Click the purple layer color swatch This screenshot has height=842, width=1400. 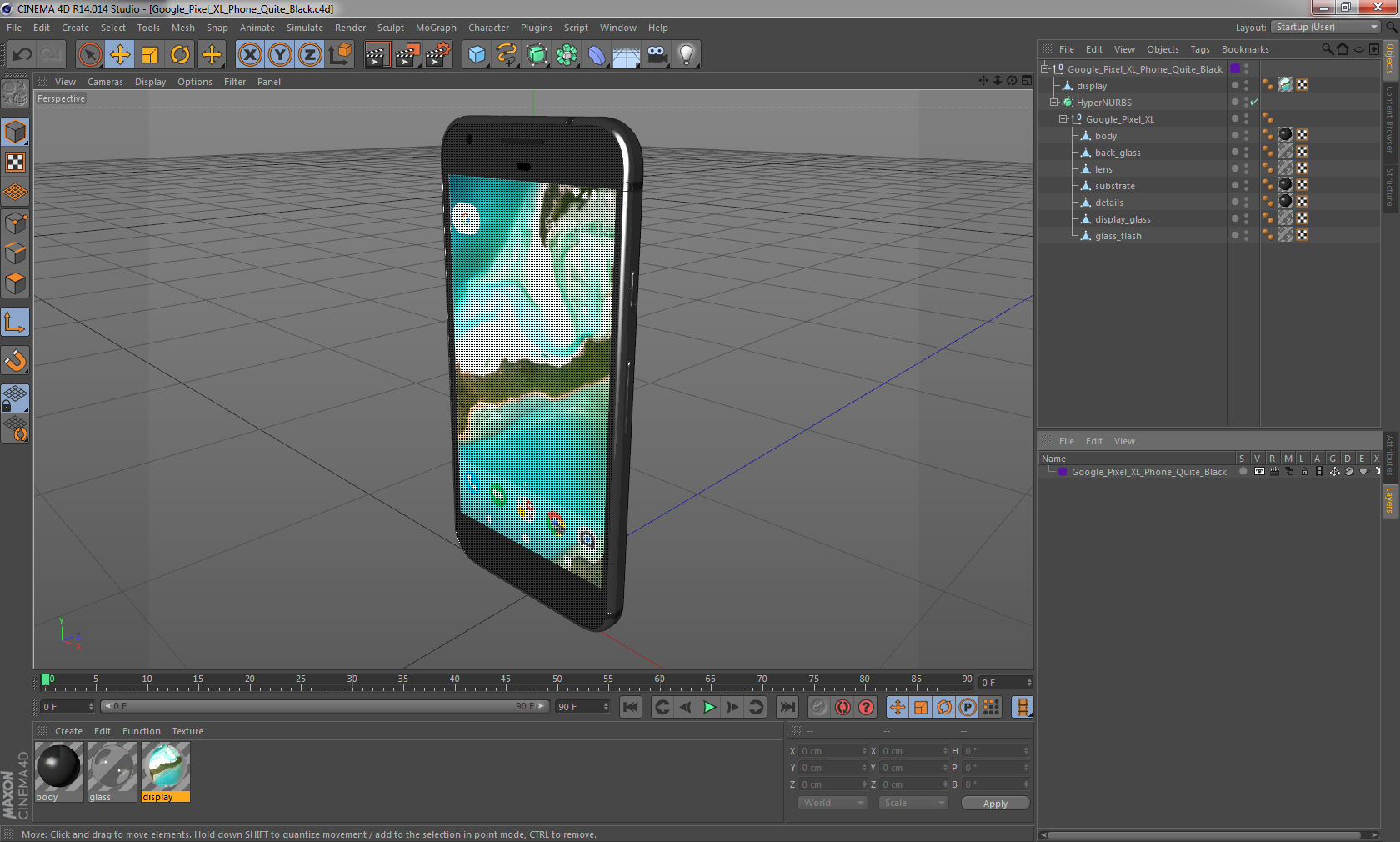pos(1062,472)
